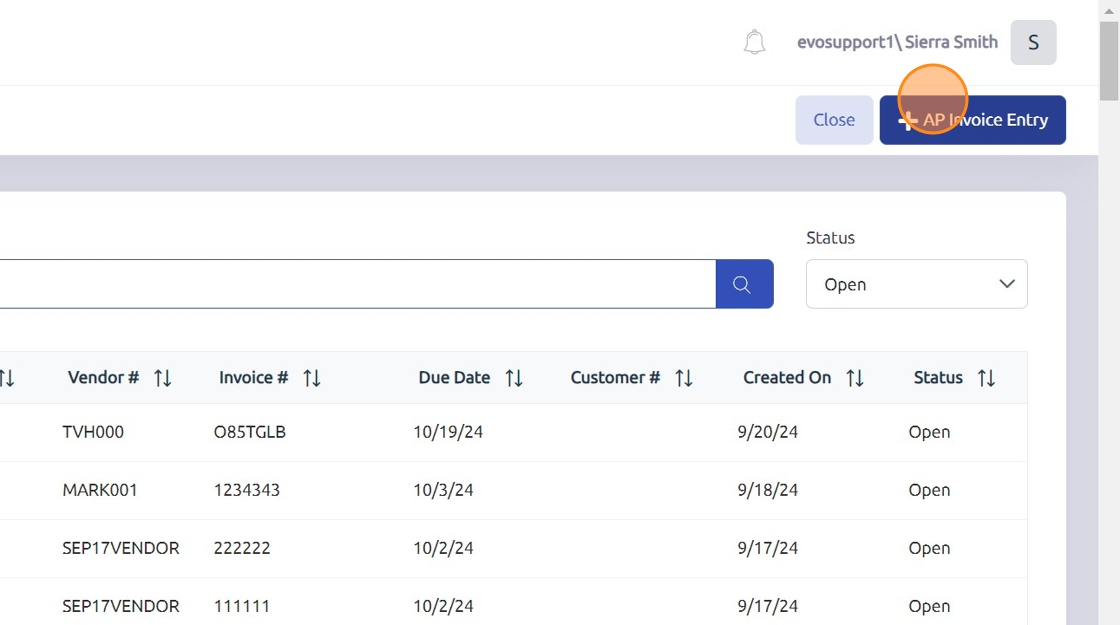Click the page vertical scrollbar
This screenshot has height=625, width=1120.
(1108, 300)
